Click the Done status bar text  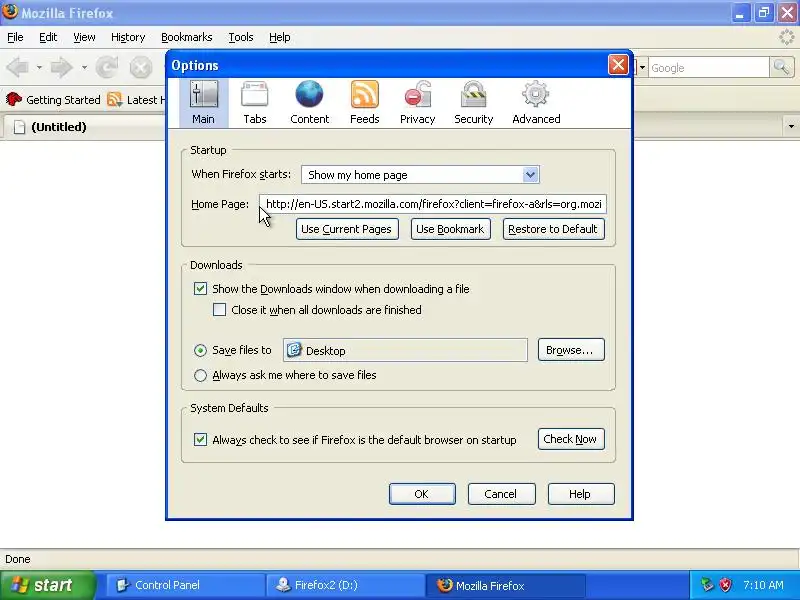click(x=18, y=559)
